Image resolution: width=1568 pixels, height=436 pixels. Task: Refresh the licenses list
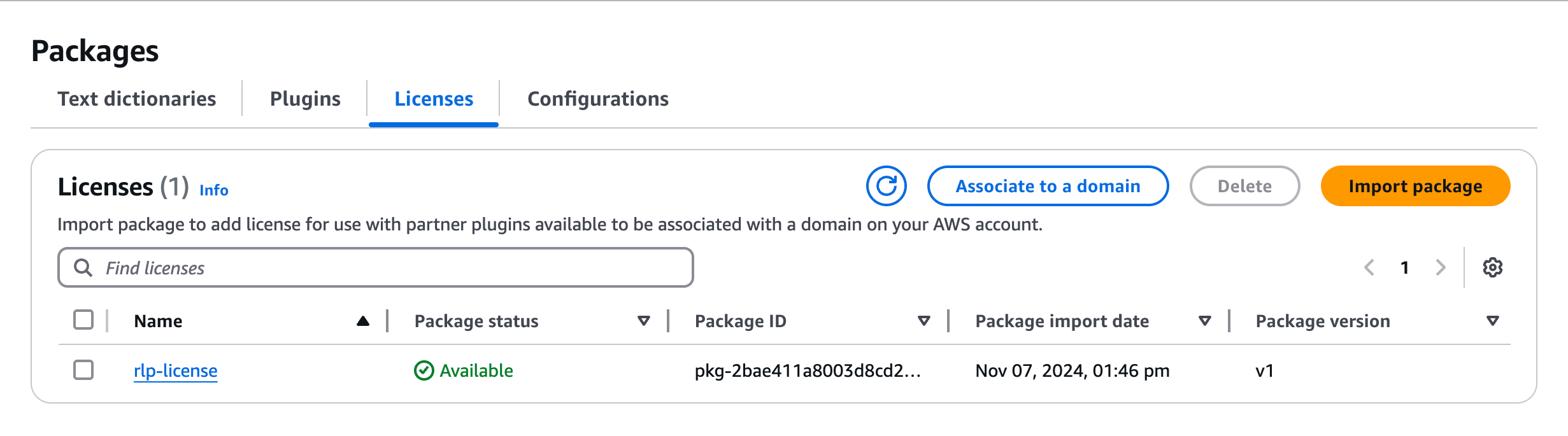click(886, 186)
